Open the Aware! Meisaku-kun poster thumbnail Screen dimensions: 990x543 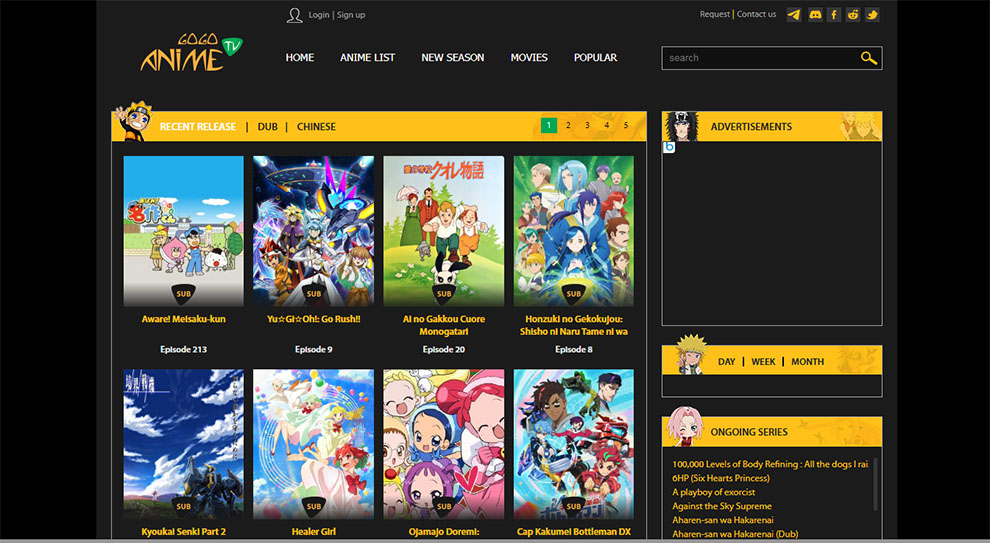[184, 231]
